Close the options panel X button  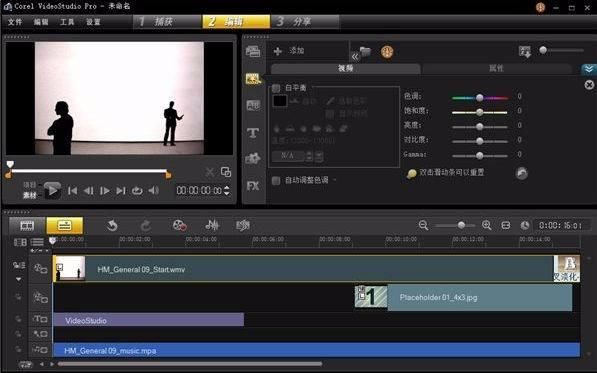[589, 84]
